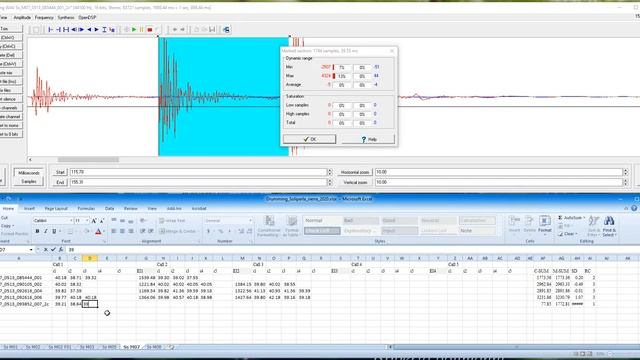Open the Synthesis menu
Viewport: 640px width, 360px height.
pyautogui.click(x=66, y=18)
